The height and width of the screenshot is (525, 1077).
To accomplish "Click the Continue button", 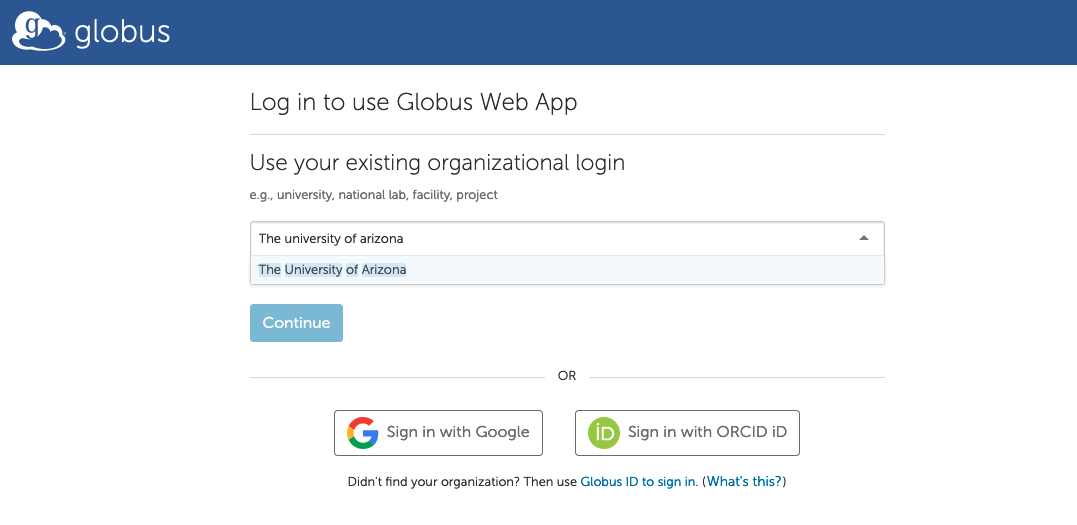I will [296, 323].
